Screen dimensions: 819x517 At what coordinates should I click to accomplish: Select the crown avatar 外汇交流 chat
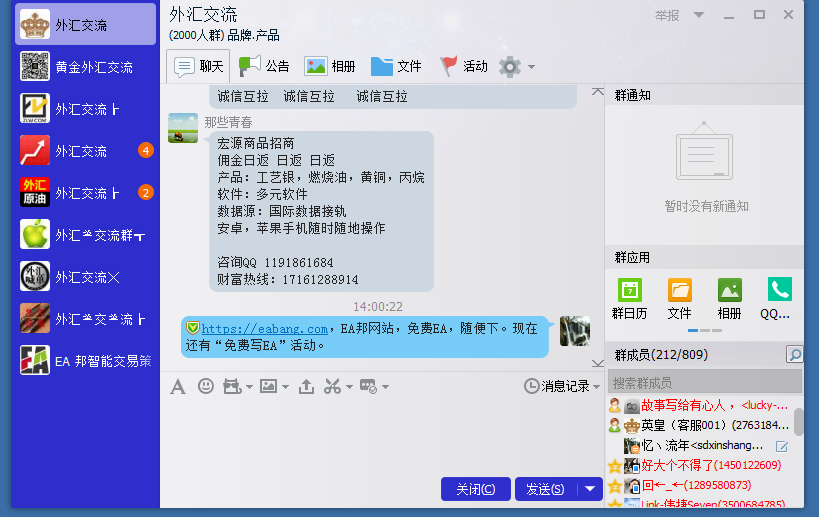coord(85,24)
